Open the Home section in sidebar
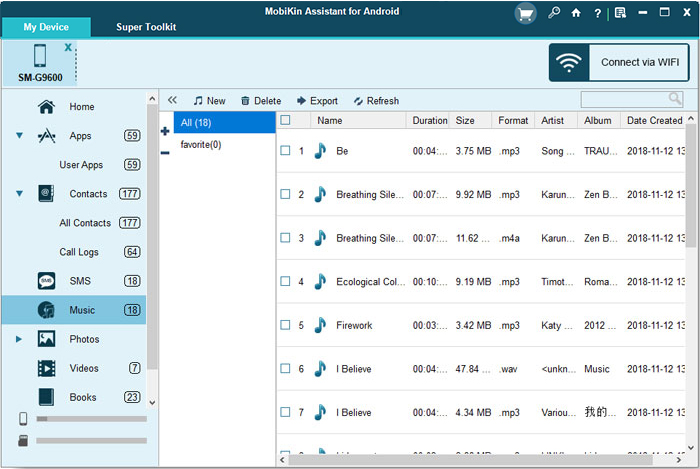Screen dimensions: 700x469 click(x=81, y=107)
